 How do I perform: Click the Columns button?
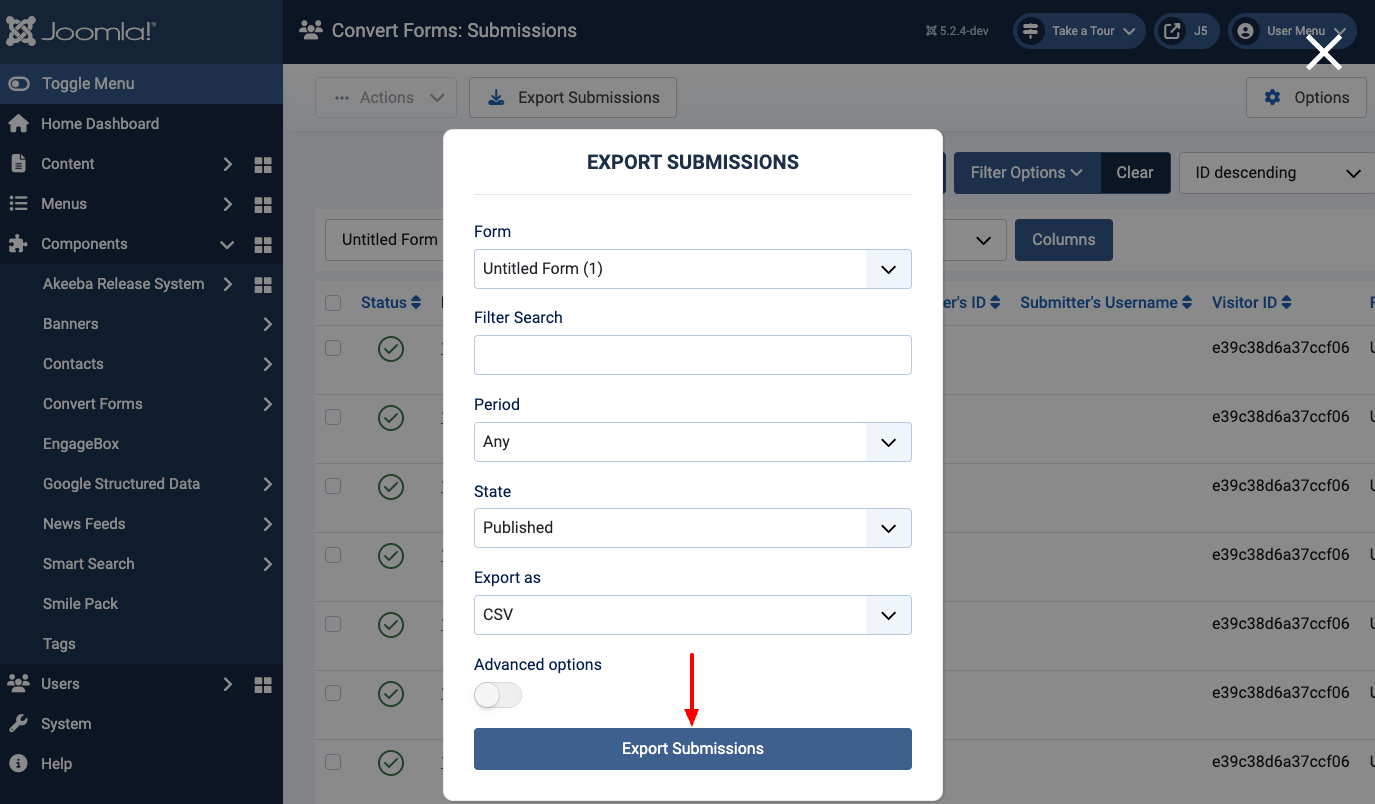pos(1064,240)
